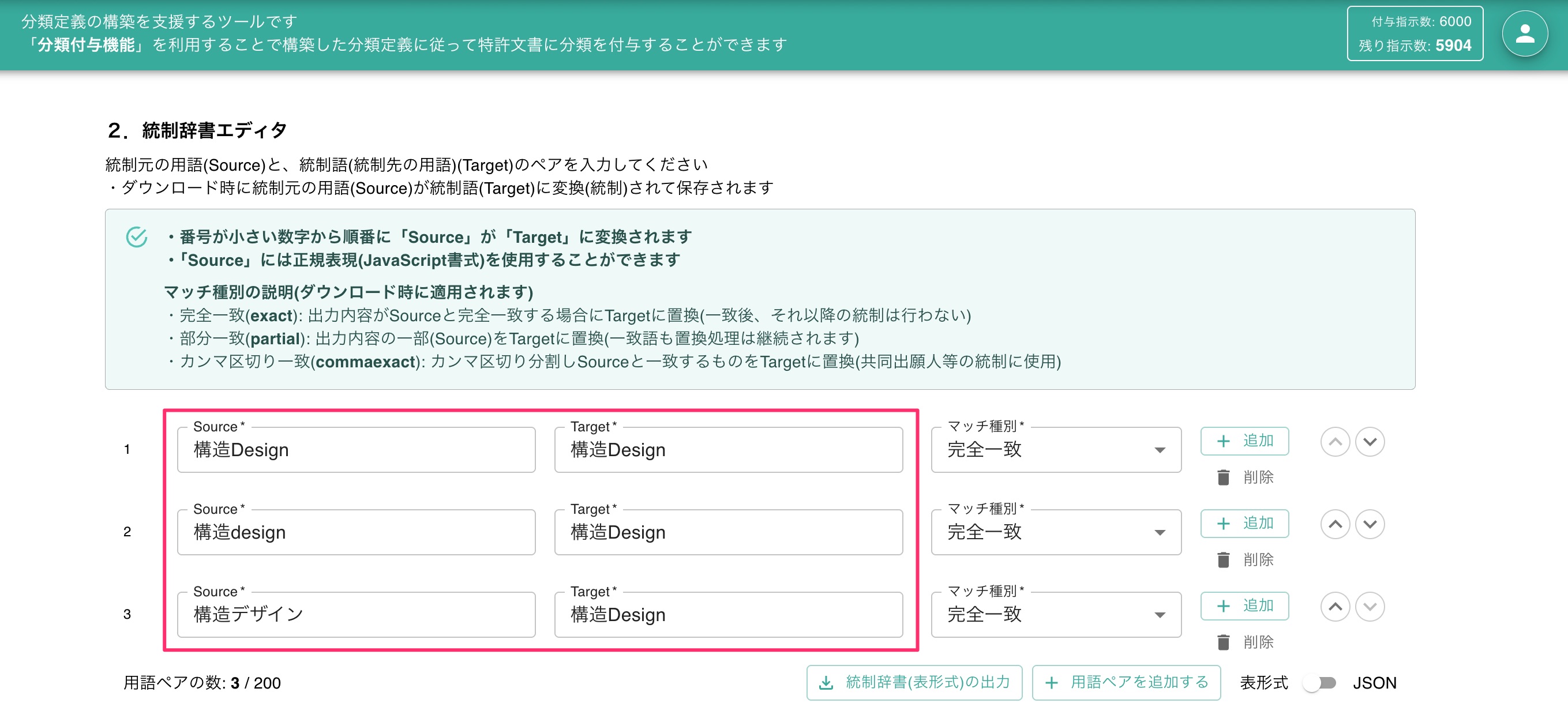Click JSON label beside the switch
1568x722 pixels.
coord(1374,683)
